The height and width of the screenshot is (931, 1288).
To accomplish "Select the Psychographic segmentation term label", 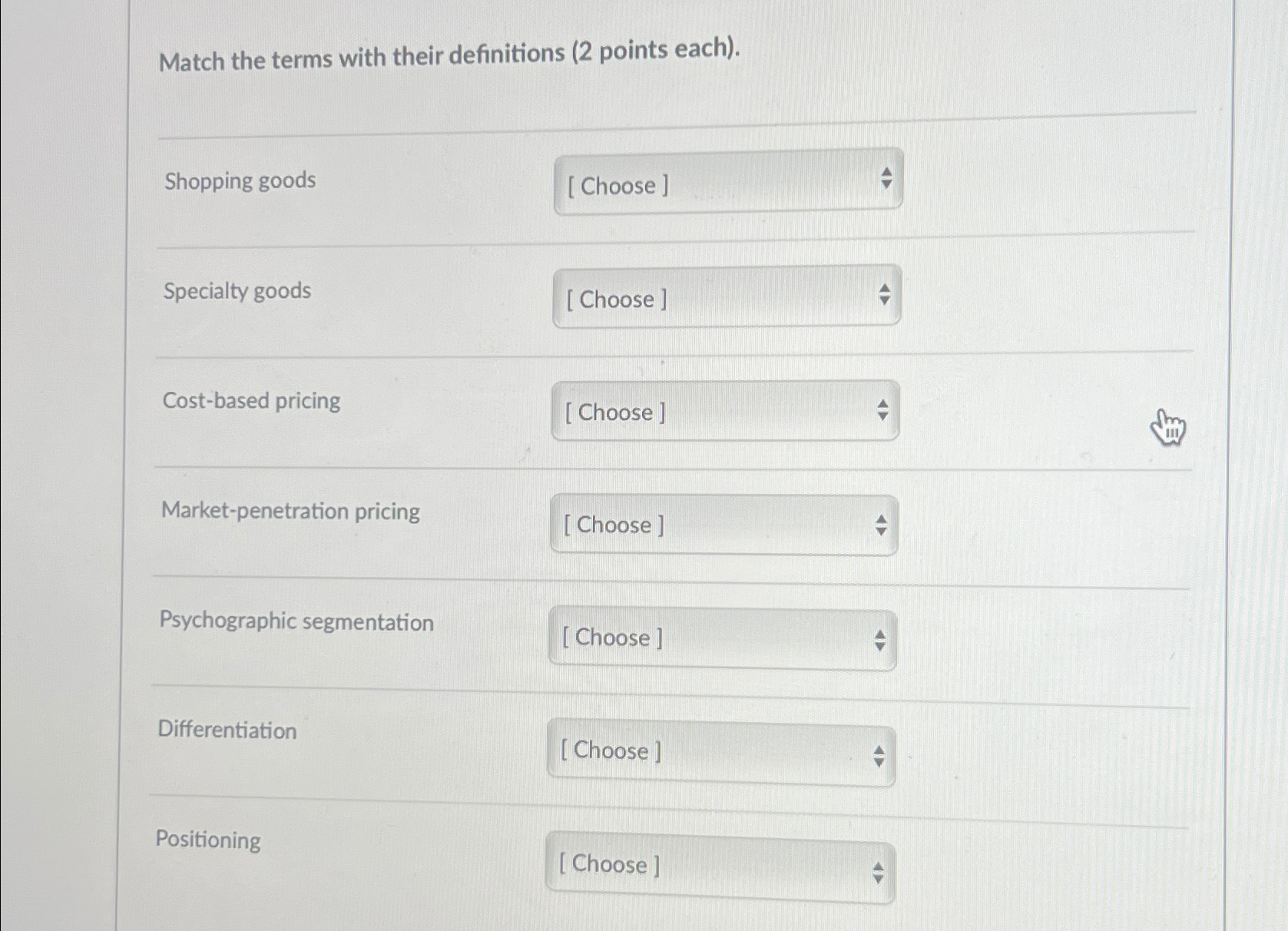I will 296,622.
